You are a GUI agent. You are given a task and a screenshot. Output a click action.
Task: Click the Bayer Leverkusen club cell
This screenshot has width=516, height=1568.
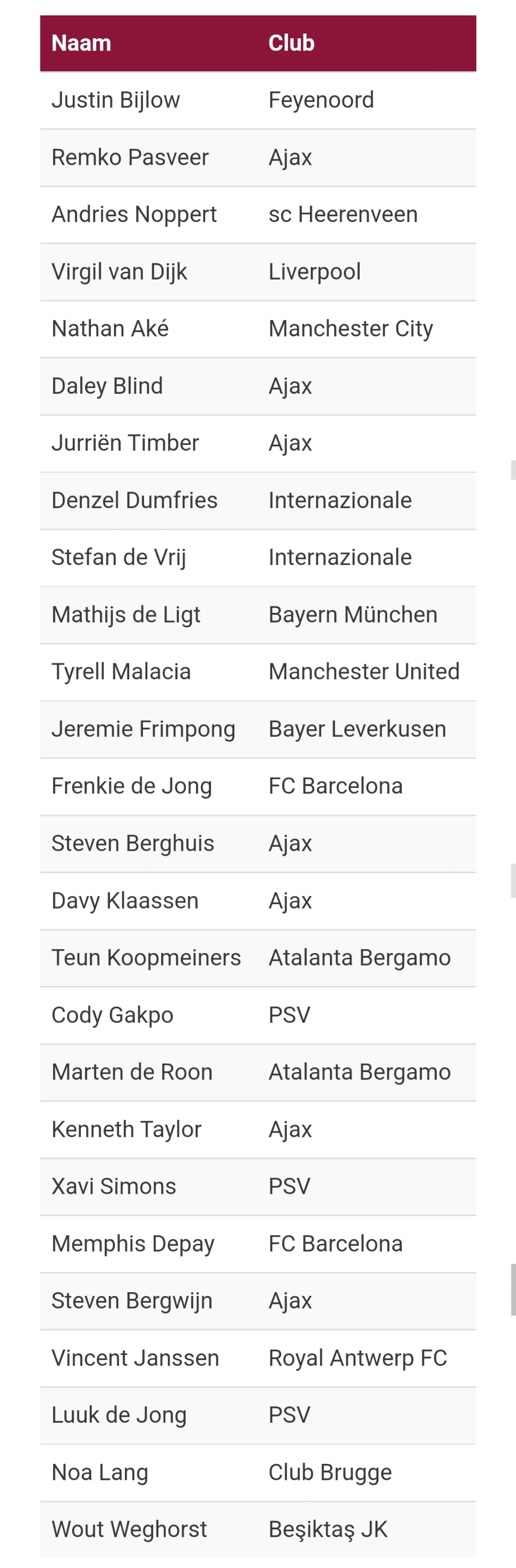coord(357,729)
